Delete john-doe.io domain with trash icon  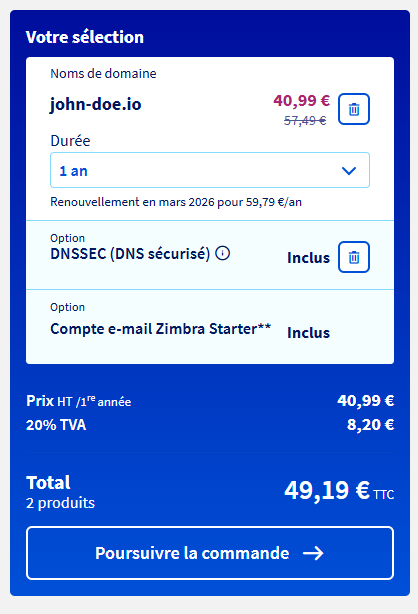[354, 109]
